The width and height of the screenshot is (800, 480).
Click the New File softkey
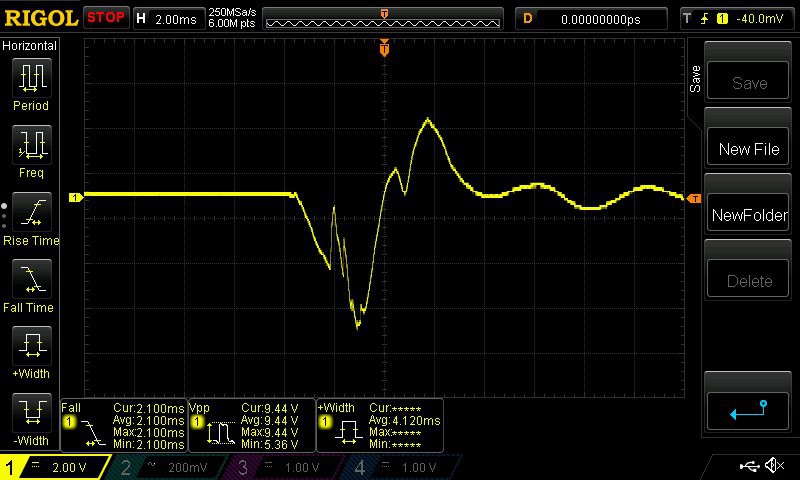(748, 147)
